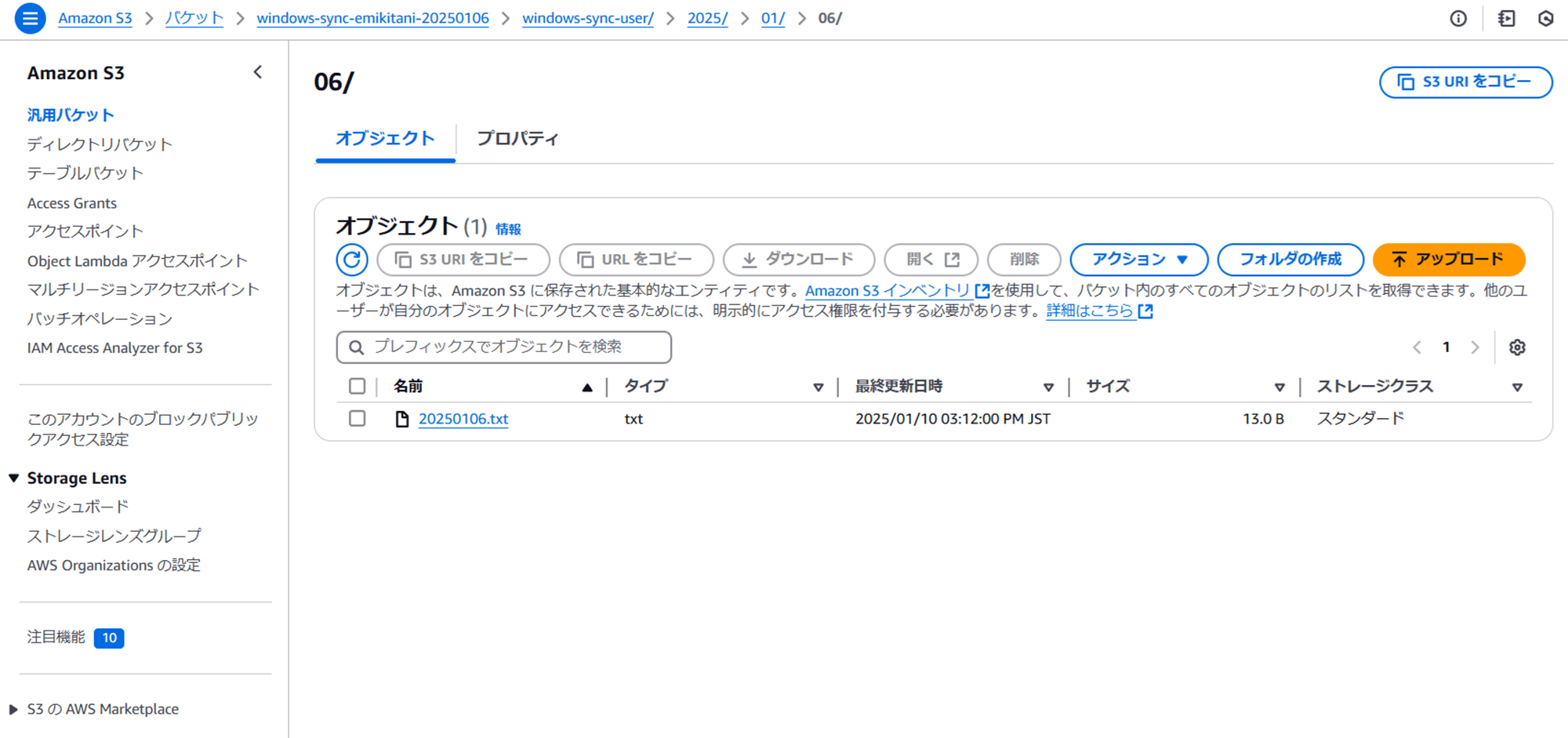The height and width of the screenshot is (738, 1568).
Task: Open マルチリージョンアクセスポイント in sidebar
Action: [143, 289]
